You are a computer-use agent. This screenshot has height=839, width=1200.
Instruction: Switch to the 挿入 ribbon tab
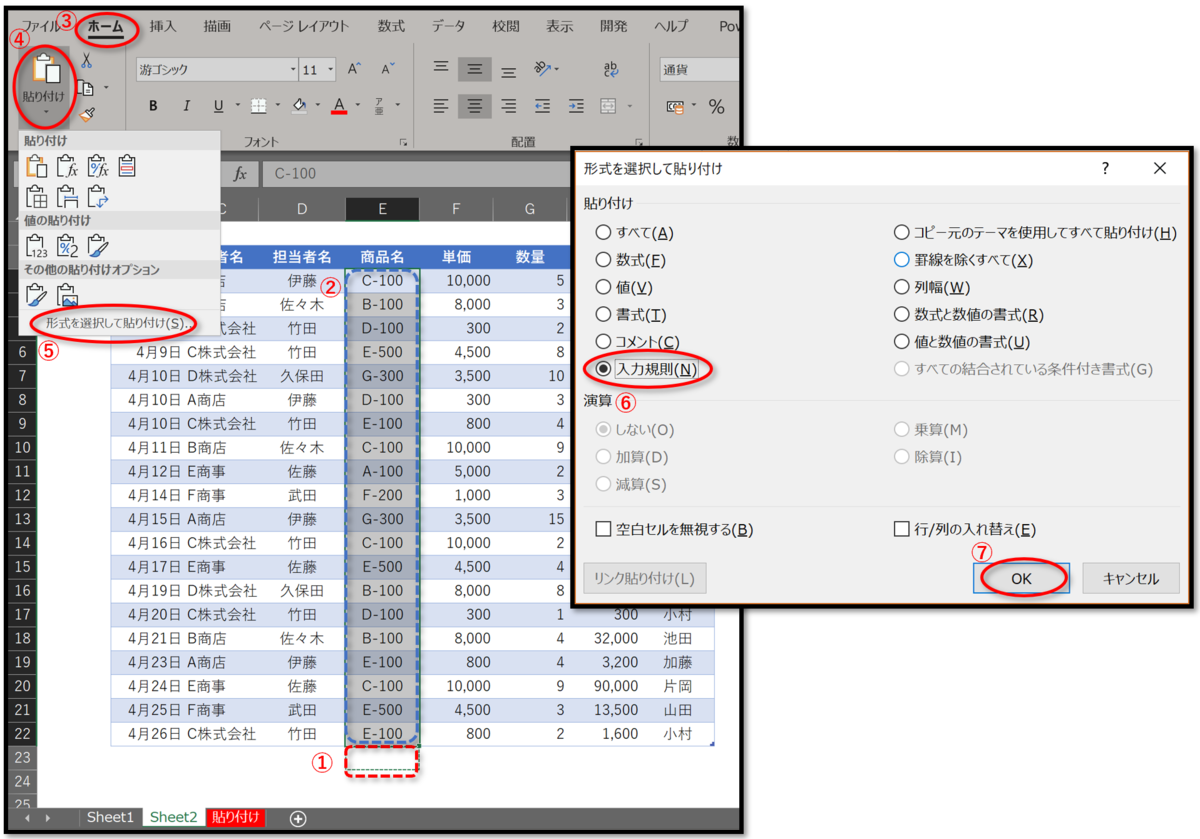coord(163,26)
